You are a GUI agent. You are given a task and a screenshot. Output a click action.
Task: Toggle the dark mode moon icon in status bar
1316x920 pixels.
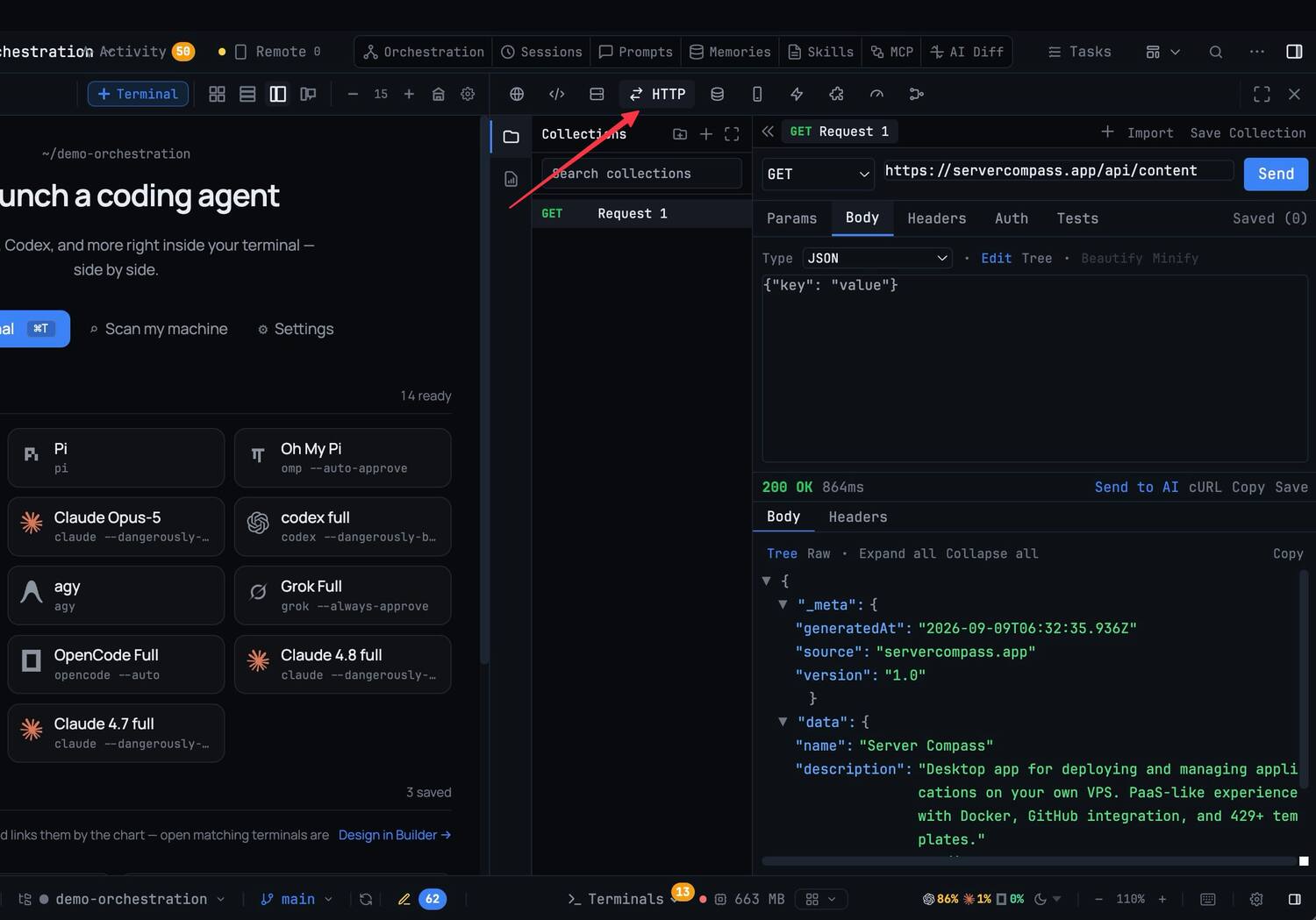1041,899
